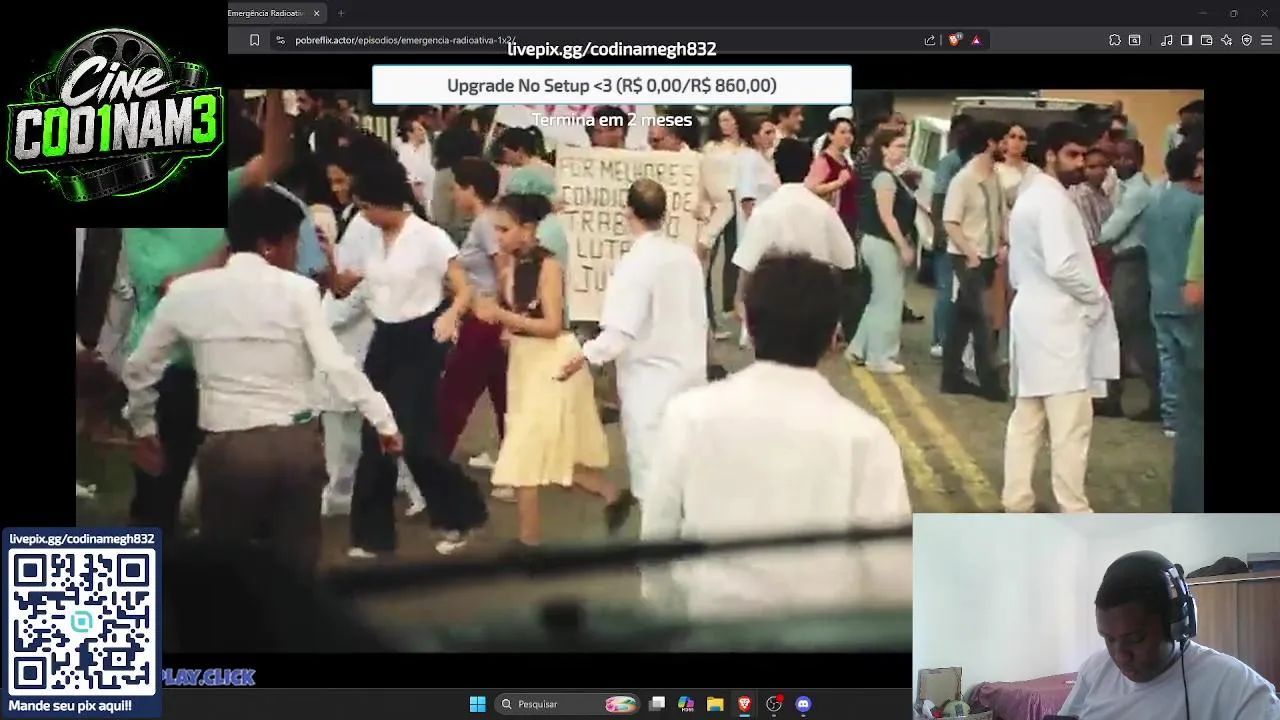Open Discord from the taskbar
This screenshot has width=1280, height=720.
point(803,704)
